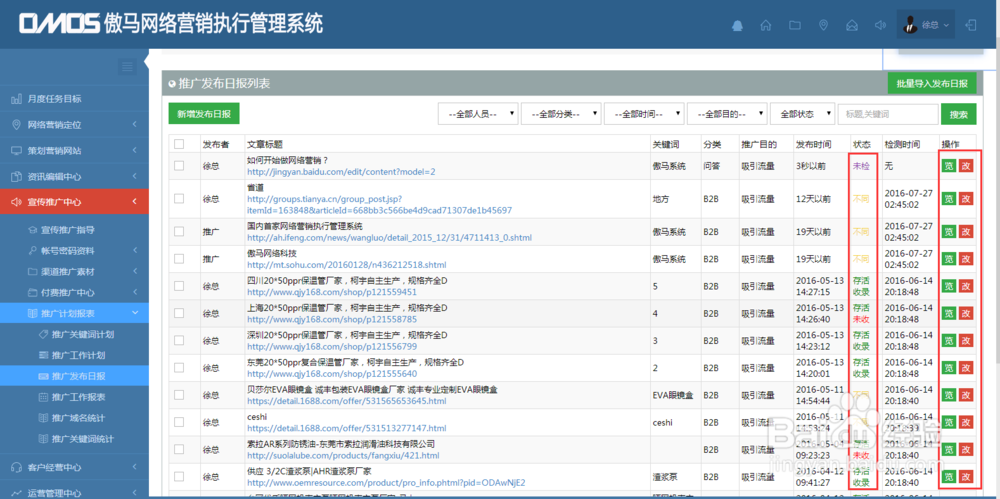
Task: Open the --全部分类-- dropdown filter
Action: 561,114
